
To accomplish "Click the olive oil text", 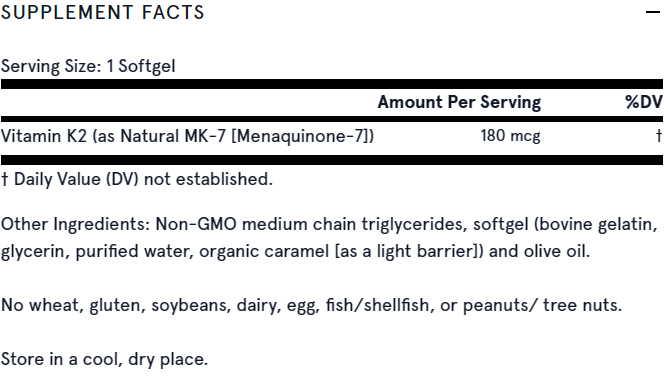I will point(556,251).
